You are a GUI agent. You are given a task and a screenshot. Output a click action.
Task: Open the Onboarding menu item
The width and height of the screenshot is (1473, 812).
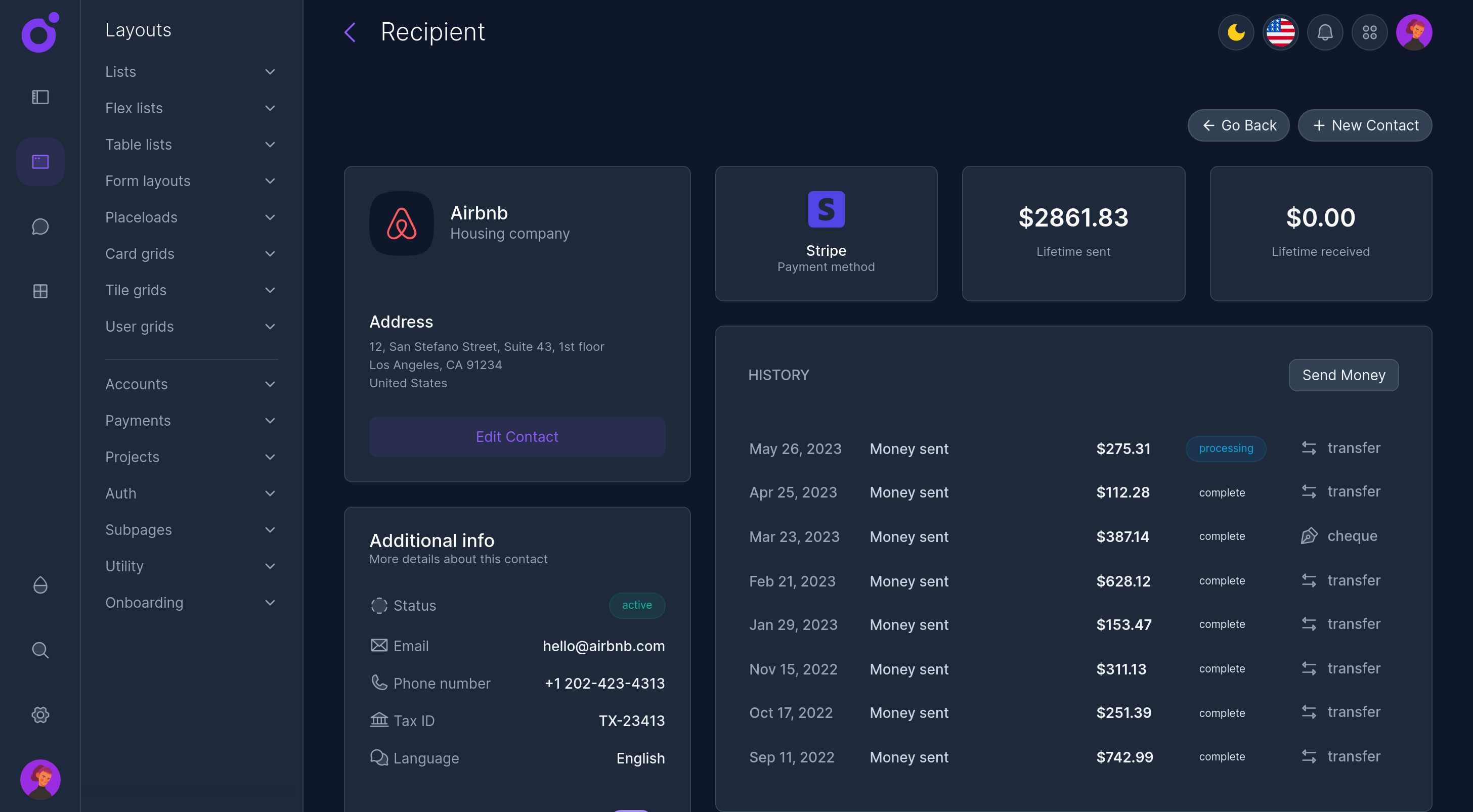tap(190, 603)
